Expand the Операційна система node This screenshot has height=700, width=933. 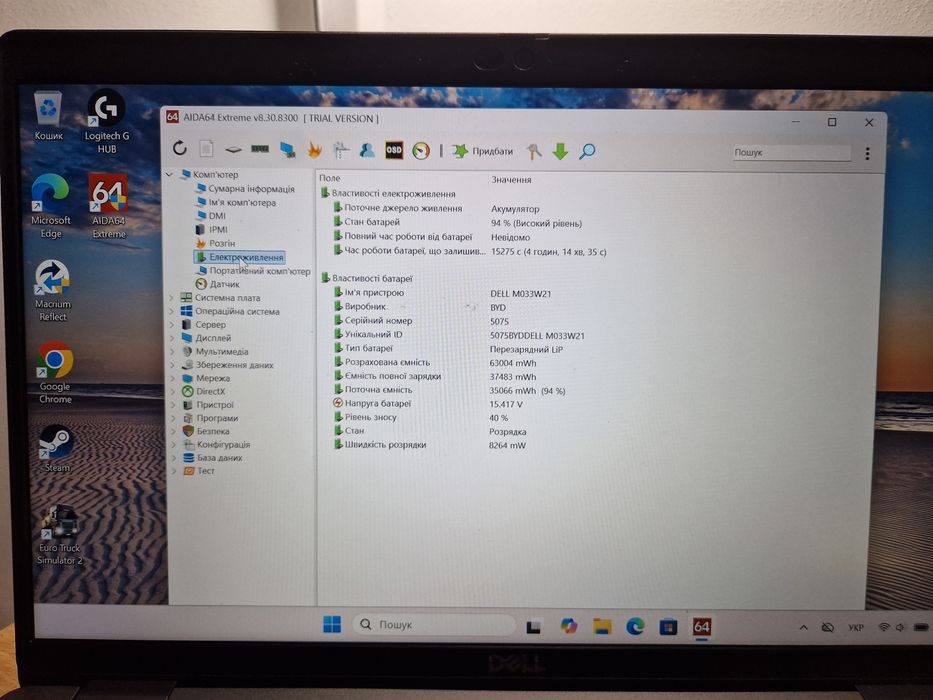click(172, 311)
